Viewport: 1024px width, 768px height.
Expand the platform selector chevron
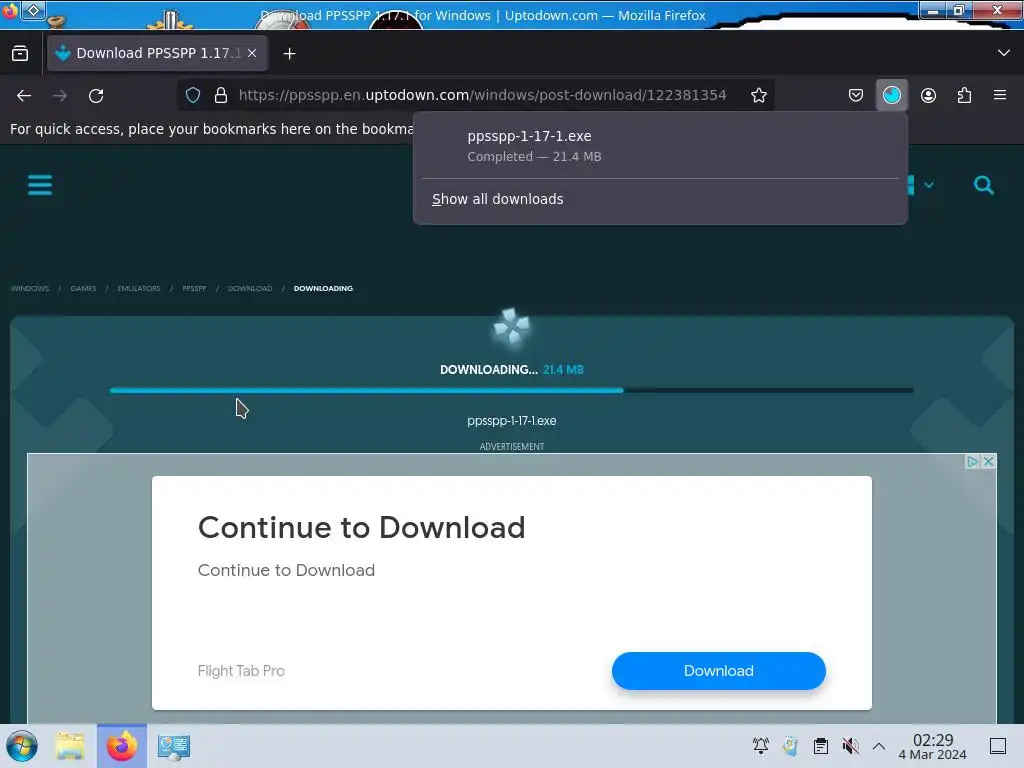(x=929, y=185)
